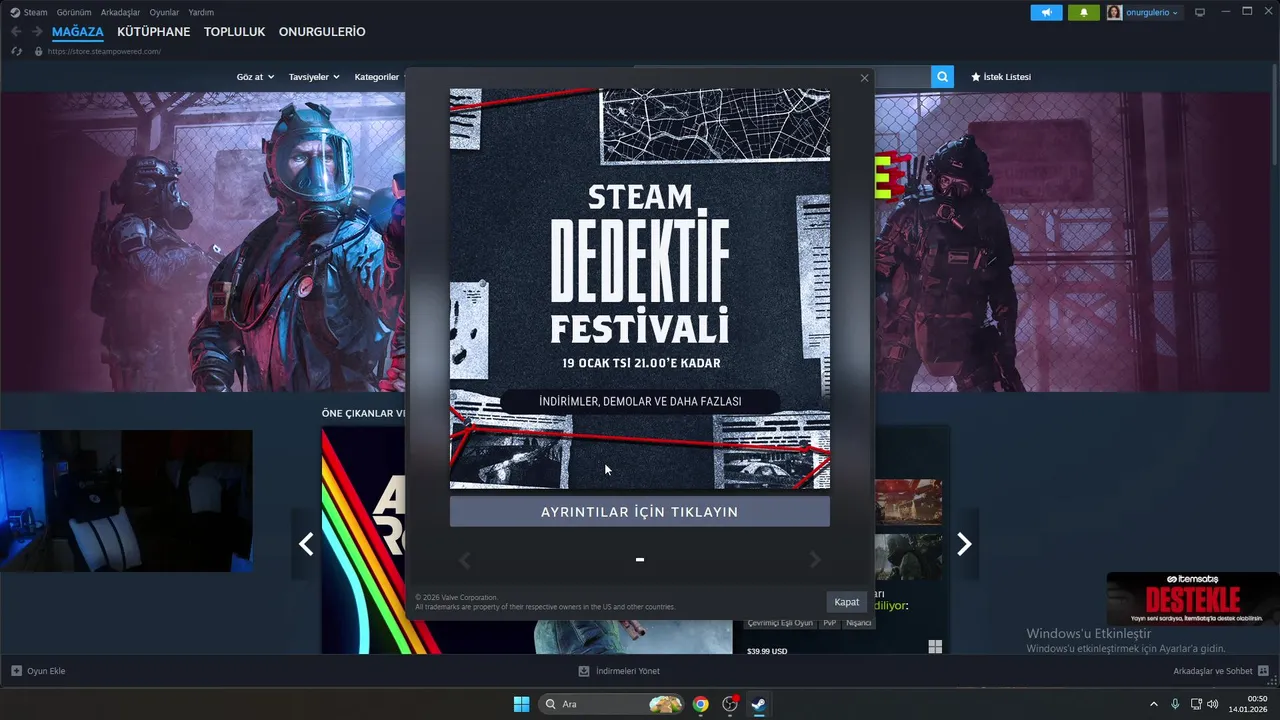Screen dimensions: 1280x720
Task: Go to previous featured carousel item
Action: 306,544
